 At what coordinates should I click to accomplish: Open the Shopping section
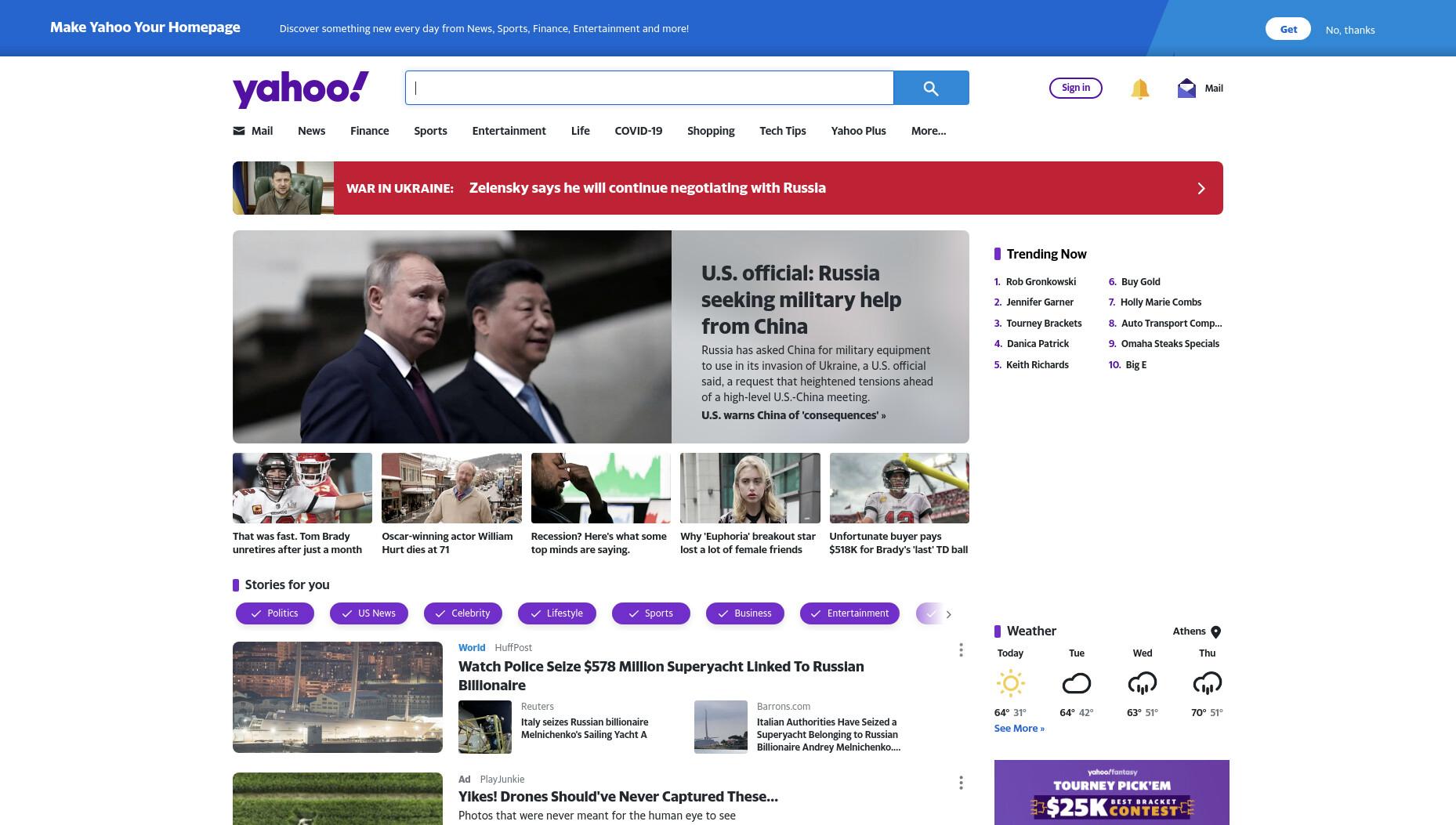coord(711,131)
